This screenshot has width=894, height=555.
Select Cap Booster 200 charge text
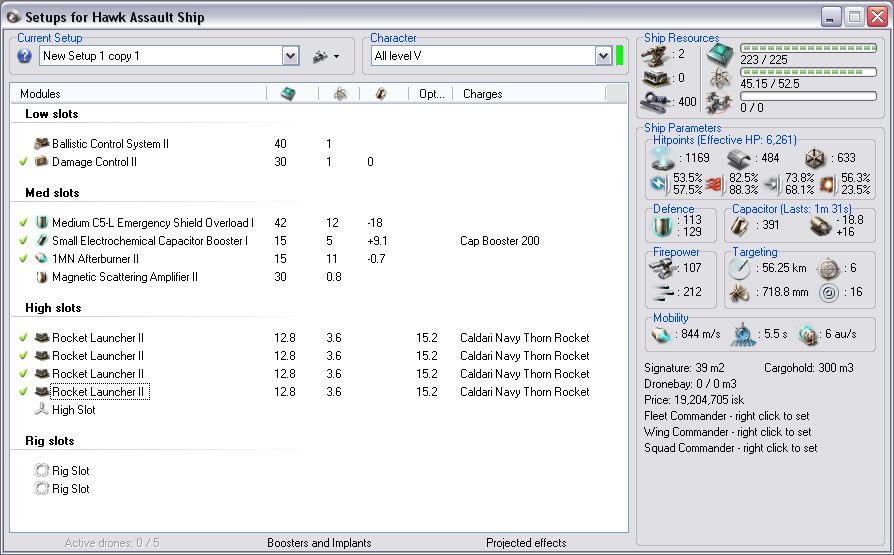click(499, 241)
